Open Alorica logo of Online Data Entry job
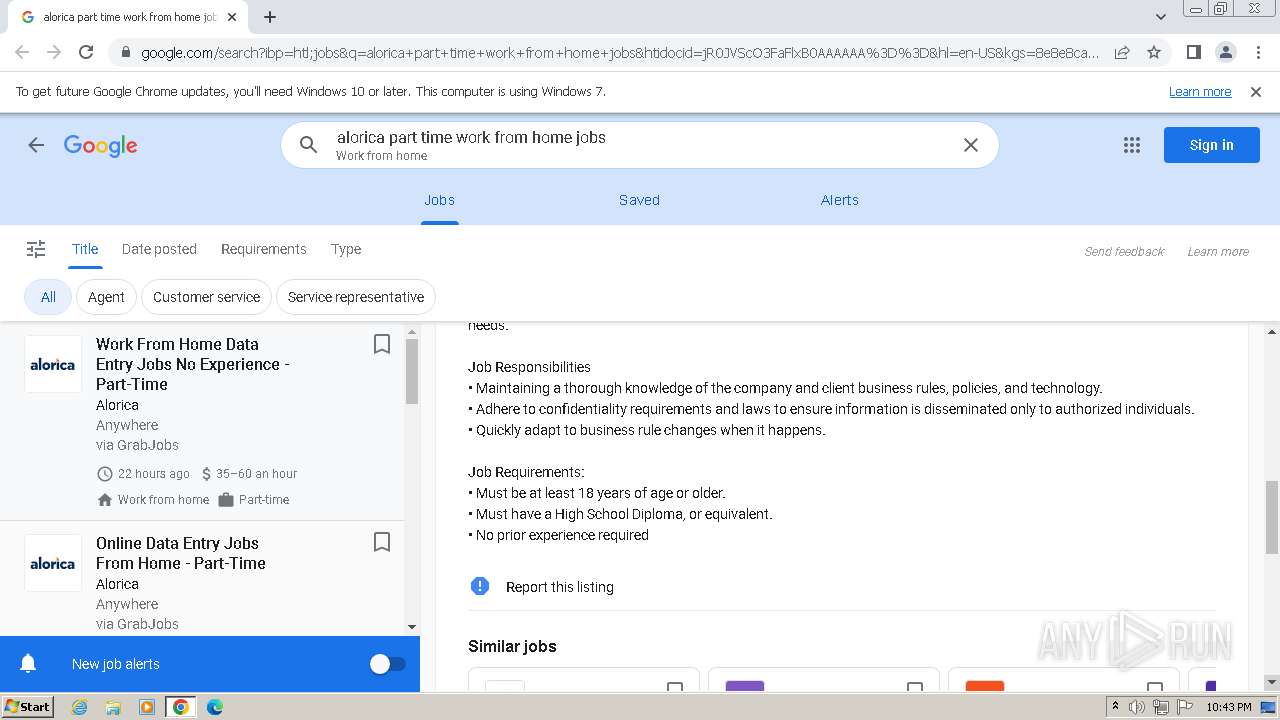The width and height of the screenshot is (1280, 720). (x=53, y=563)
